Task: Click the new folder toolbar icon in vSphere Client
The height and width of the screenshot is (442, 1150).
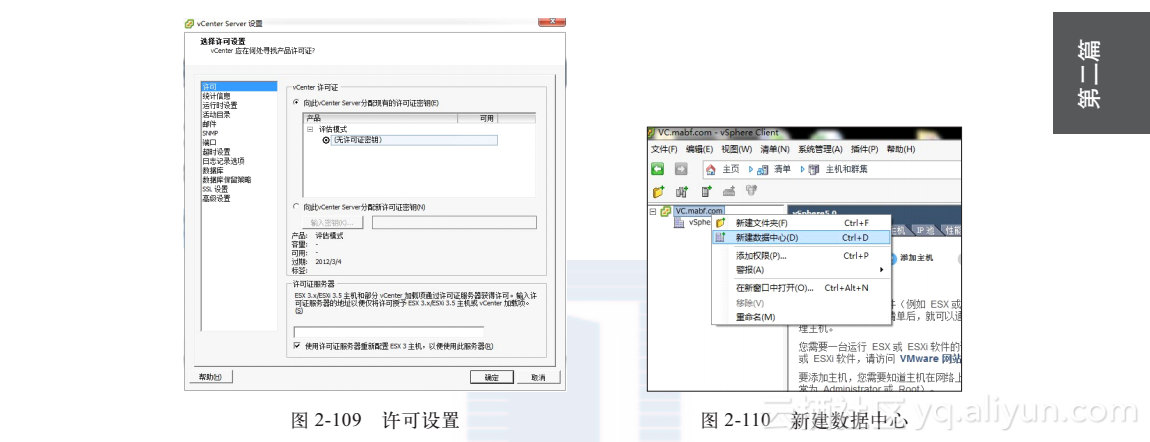Action: coord(659,192)
